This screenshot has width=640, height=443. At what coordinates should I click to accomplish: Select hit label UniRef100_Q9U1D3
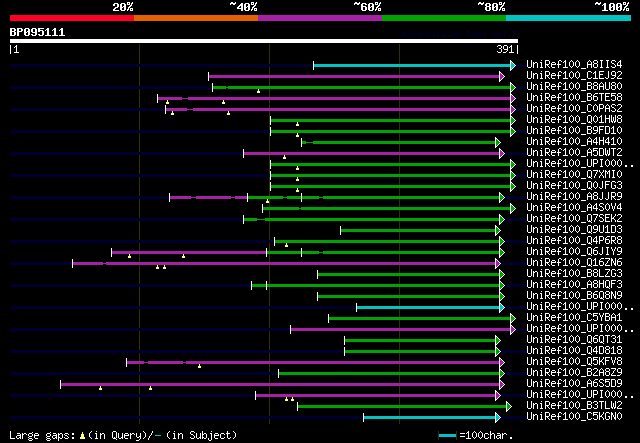pos(574,230)
